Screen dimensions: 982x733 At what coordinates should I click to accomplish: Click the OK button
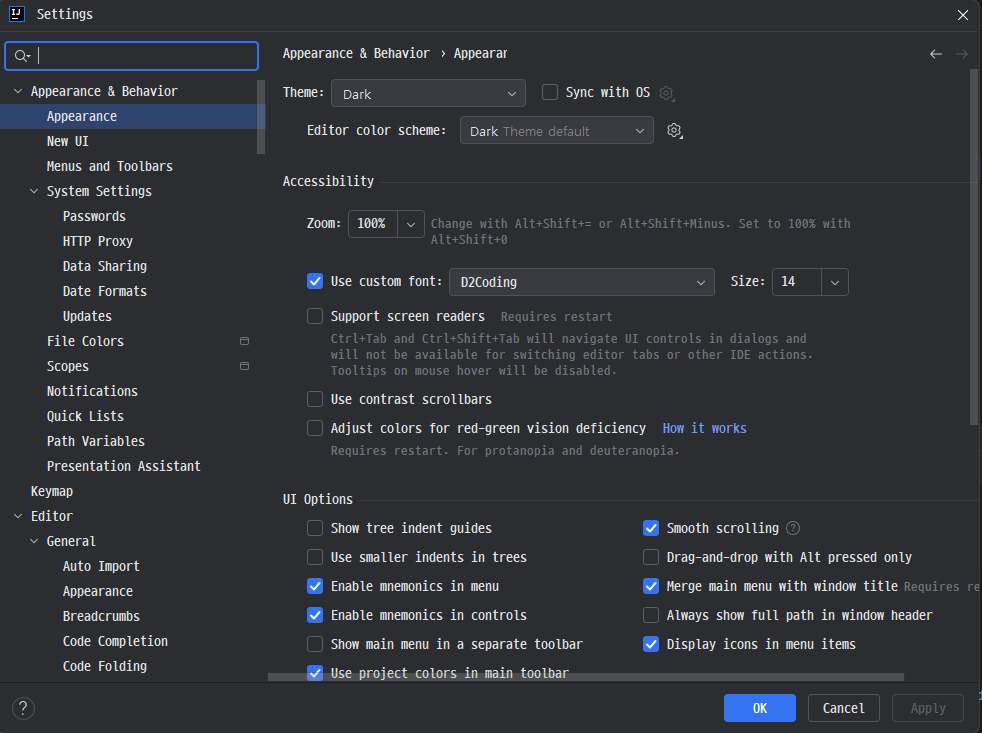click(x=760, y=708)
